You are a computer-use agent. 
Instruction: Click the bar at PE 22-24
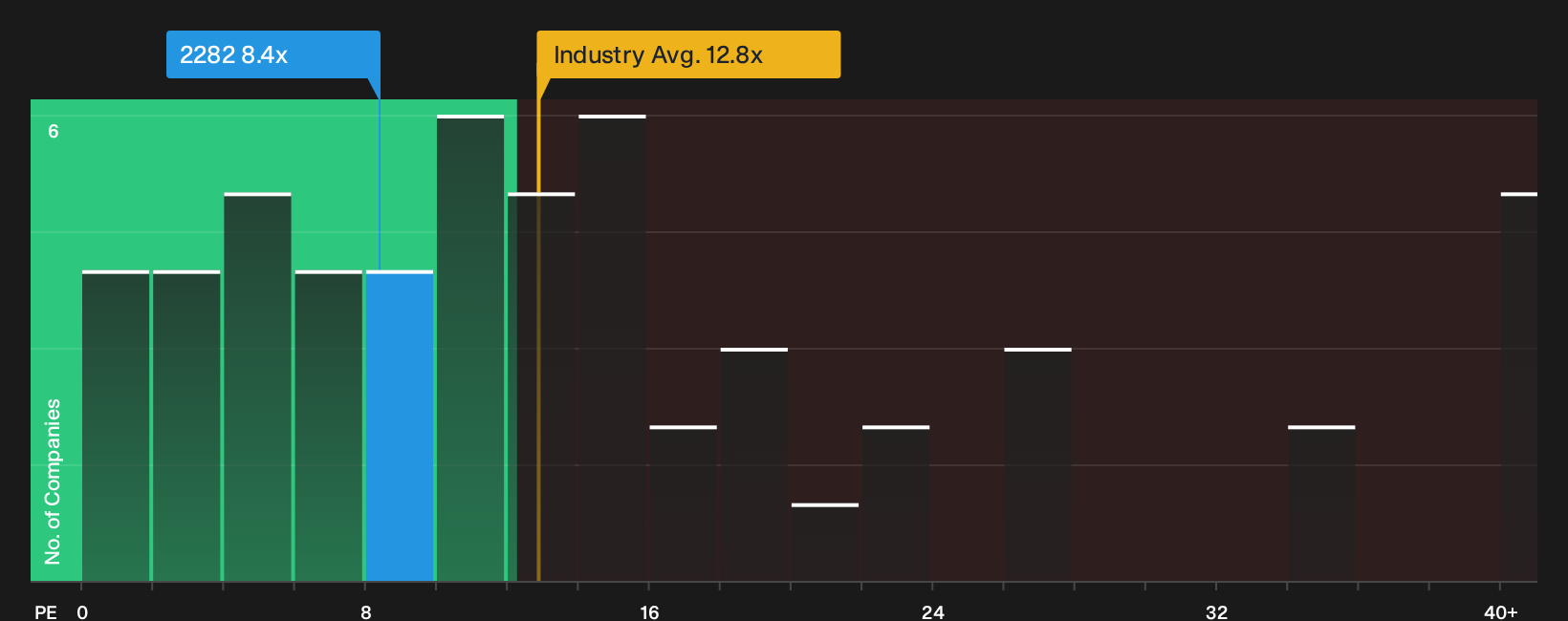896,503
